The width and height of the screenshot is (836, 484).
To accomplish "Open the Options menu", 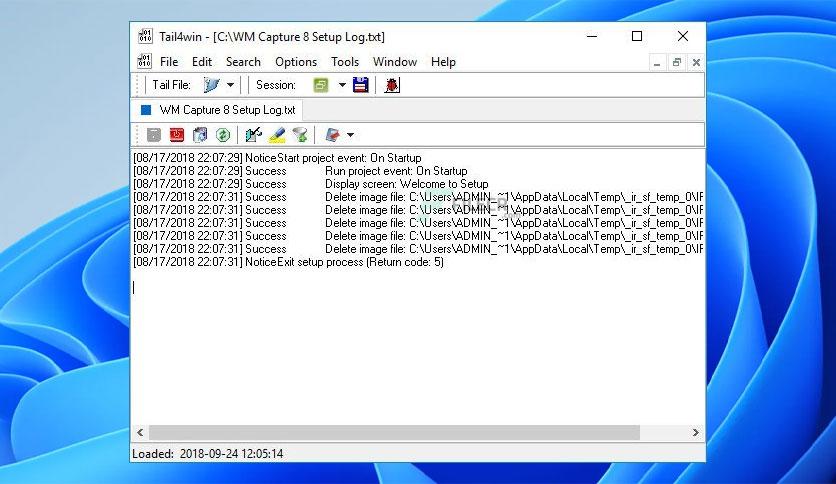I will point(296,62).
